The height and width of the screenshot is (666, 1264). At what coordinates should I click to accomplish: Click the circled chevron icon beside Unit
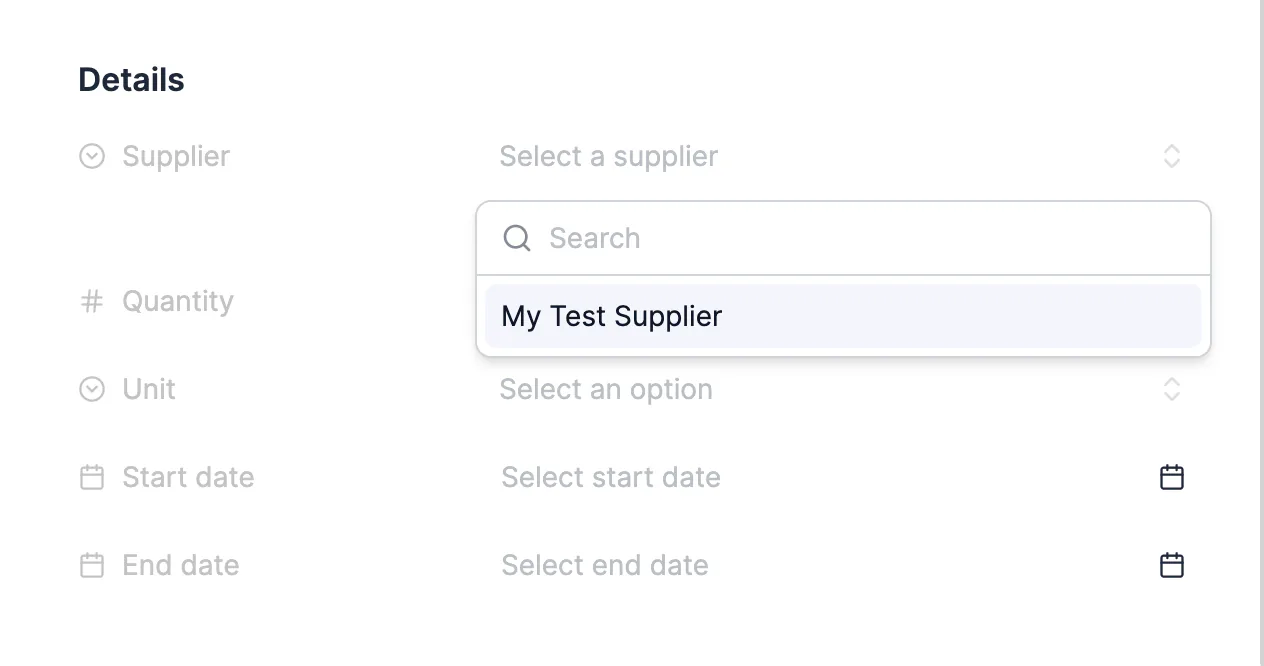coord(92,389)
